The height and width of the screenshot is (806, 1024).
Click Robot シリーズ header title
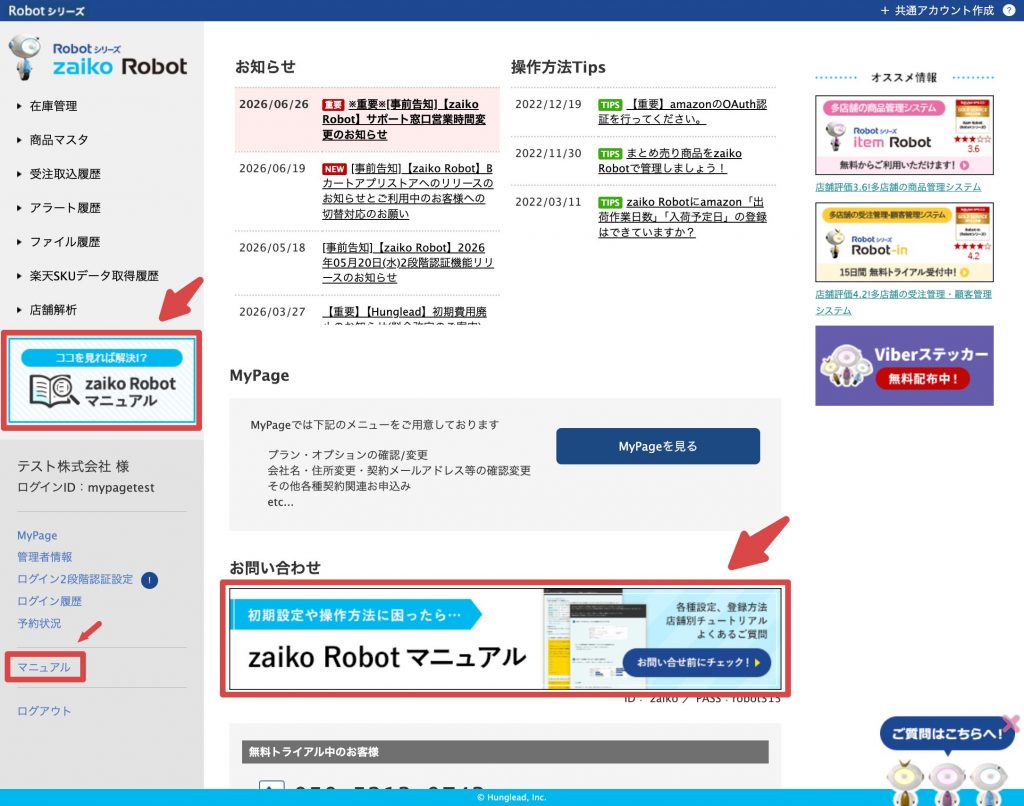(x=46, y=10)
